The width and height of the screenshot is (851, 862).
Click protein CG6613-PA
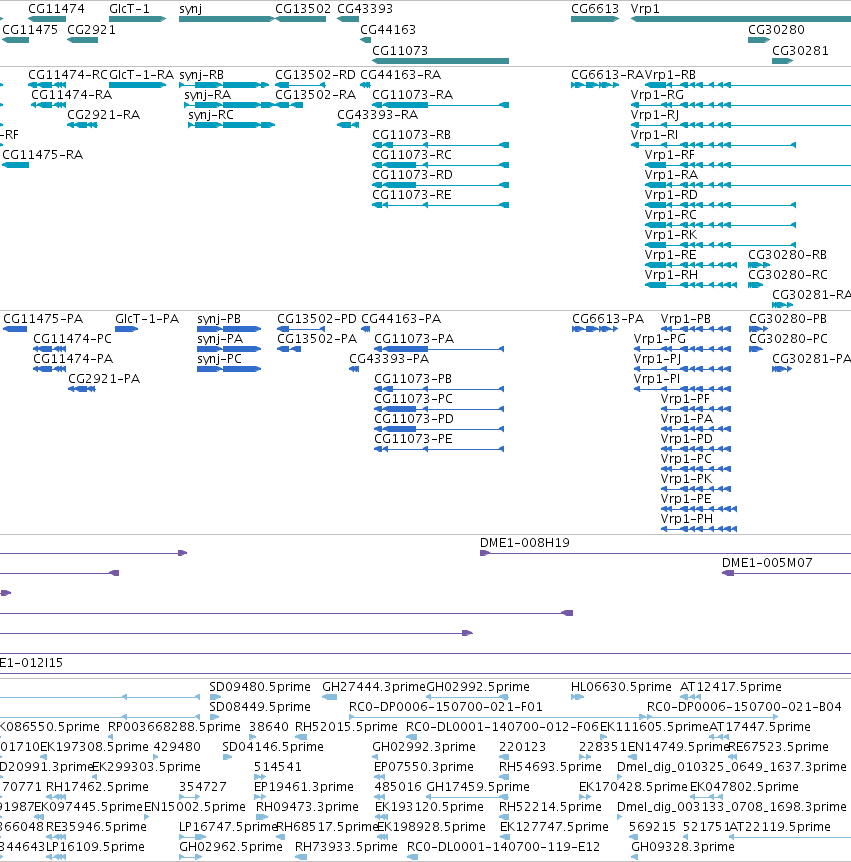(608, 319)
